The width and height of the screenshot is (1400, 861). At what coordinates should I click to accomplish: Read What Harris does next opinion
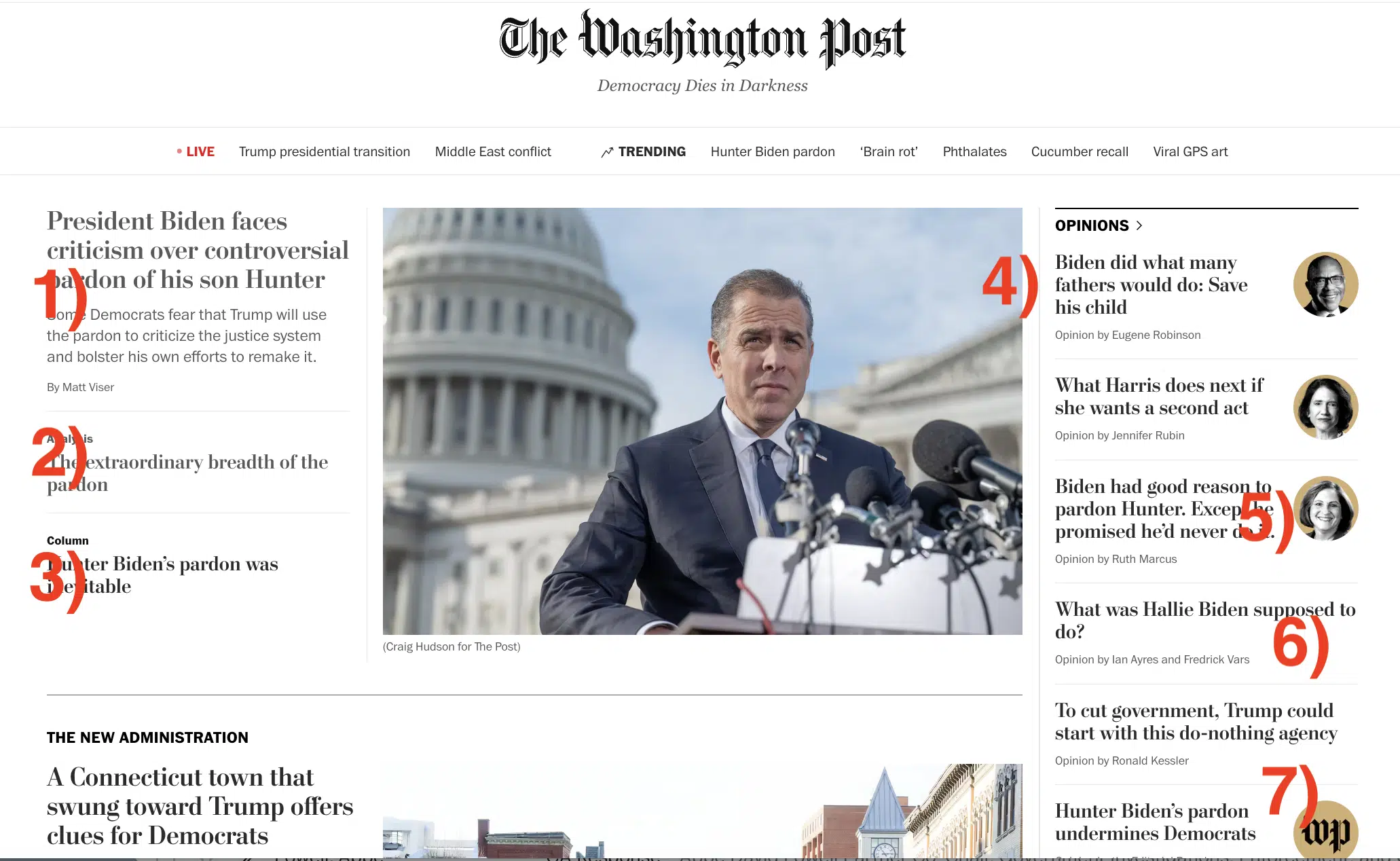click(1159, 397)
